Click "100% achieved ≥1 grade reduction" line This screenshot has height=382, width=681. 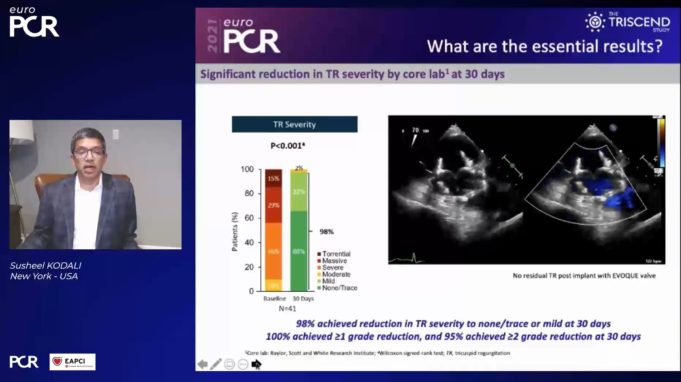[x=453, y=336]
